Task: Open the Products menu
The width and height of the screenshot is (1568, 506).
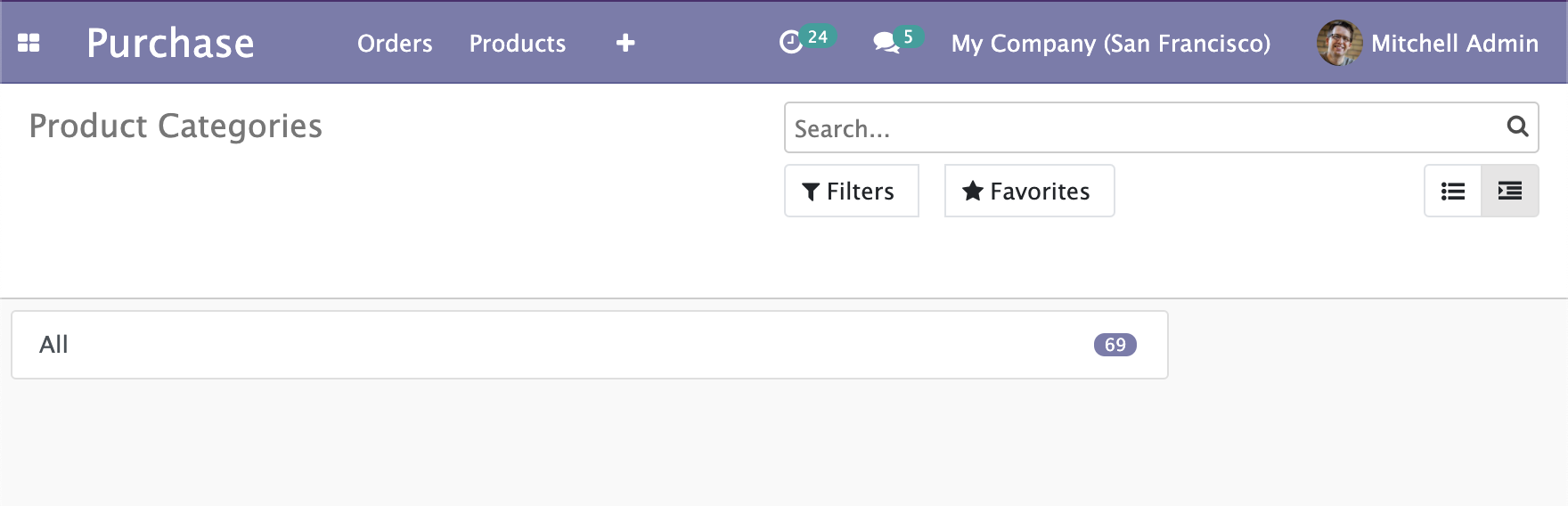Action: click(518, 43)
